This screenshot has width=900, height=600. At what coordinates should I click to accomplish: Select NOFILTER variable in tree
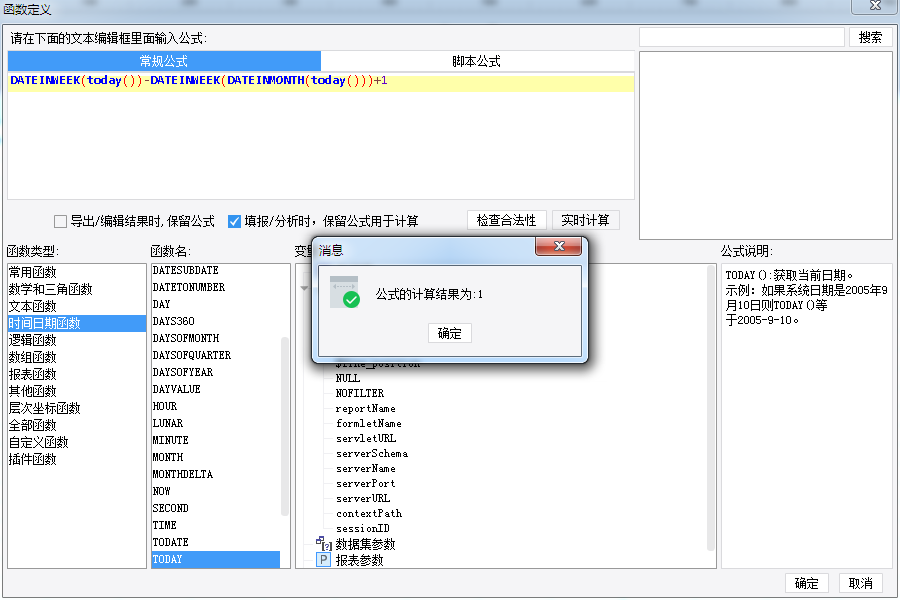coord(360,393)
